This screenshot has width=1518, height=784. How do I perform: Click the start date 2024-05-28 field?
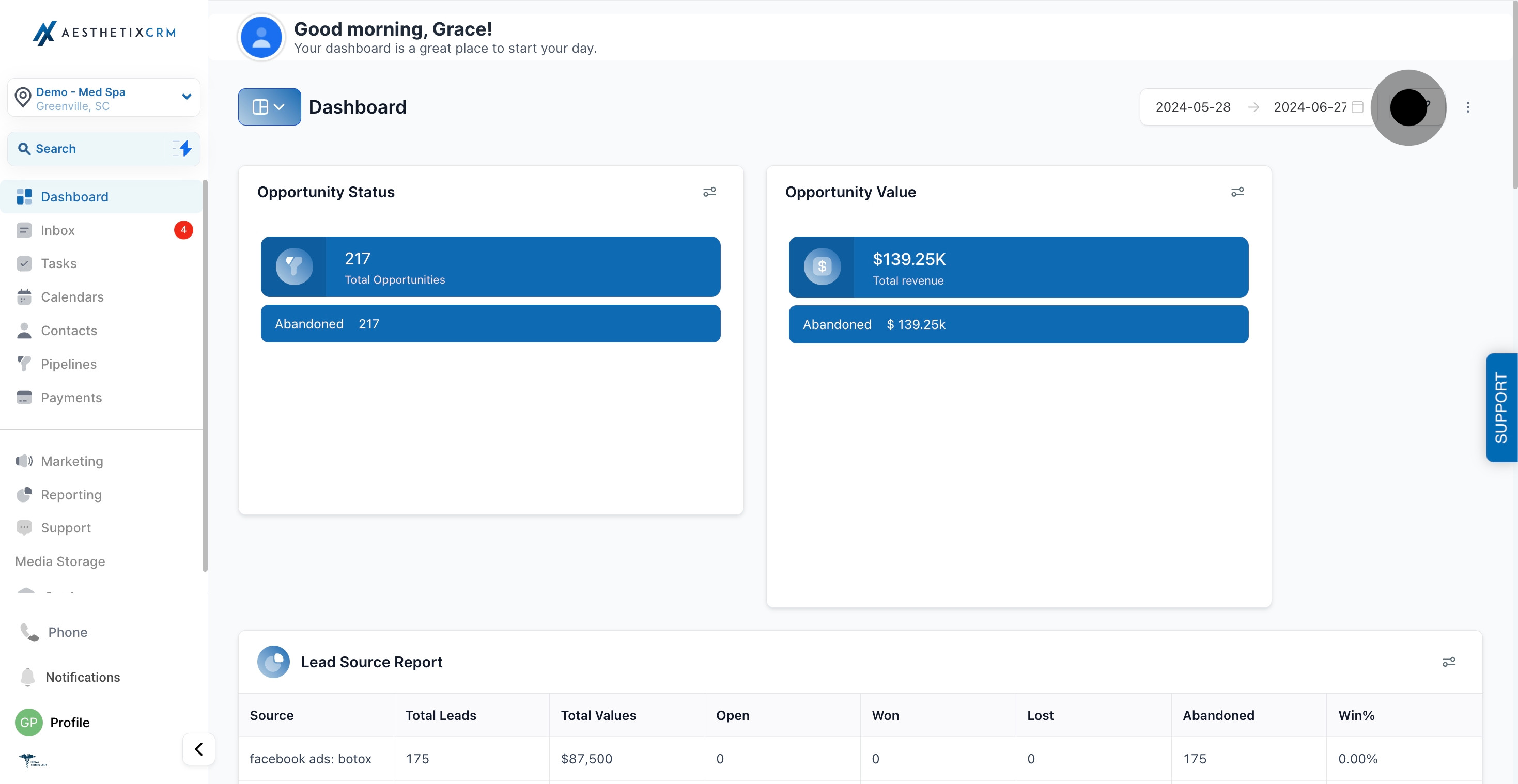(1192, 107)
